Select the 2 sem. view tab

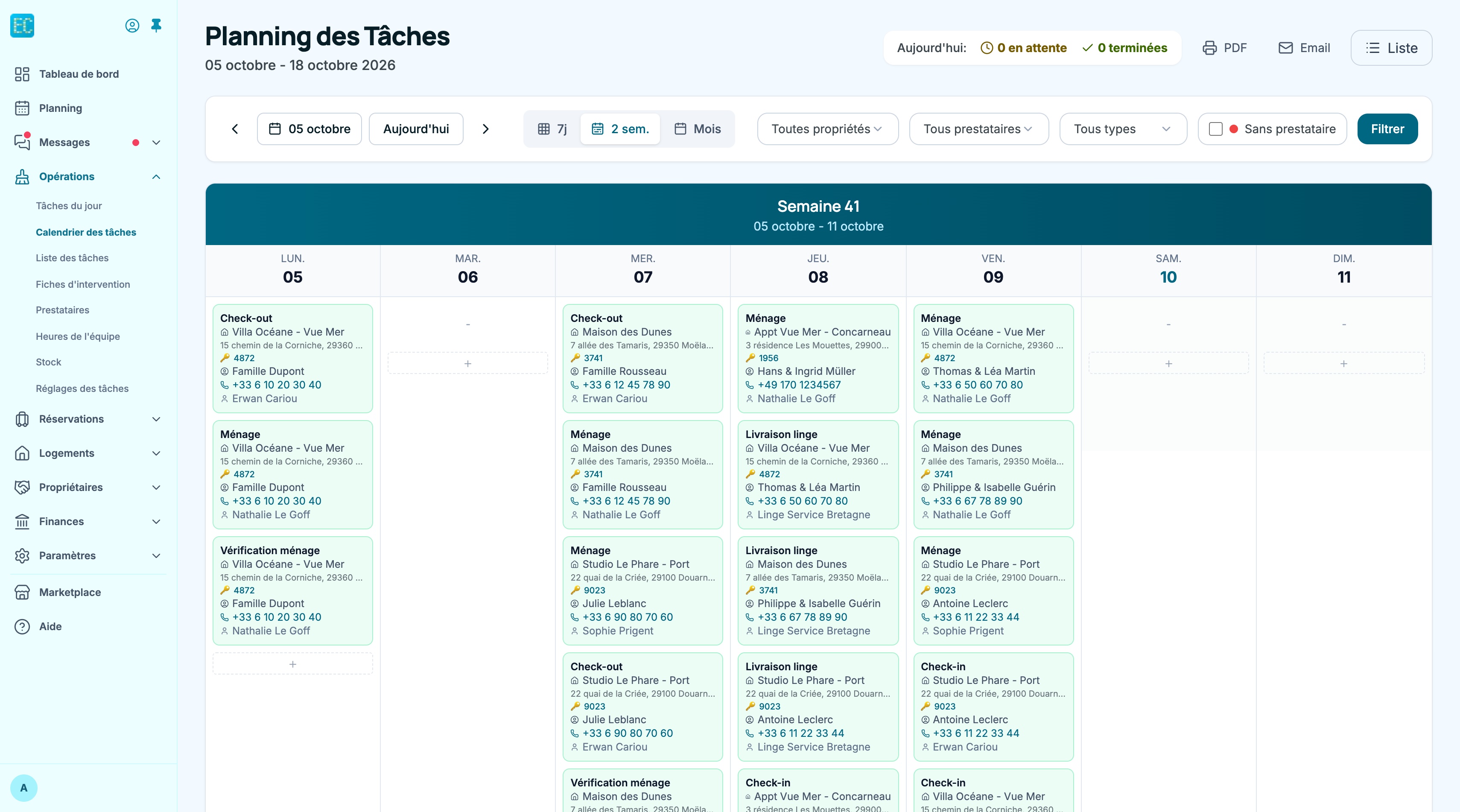pos(620,129)
